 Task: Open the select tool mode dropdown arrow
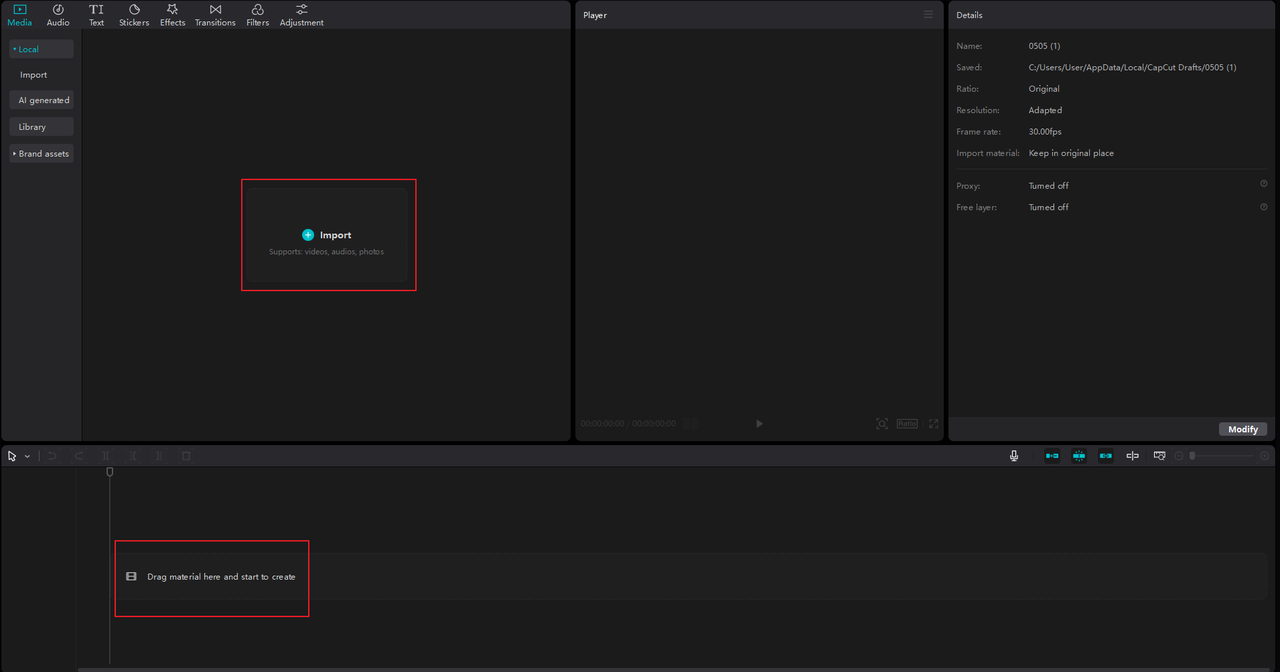click(27, 456)
